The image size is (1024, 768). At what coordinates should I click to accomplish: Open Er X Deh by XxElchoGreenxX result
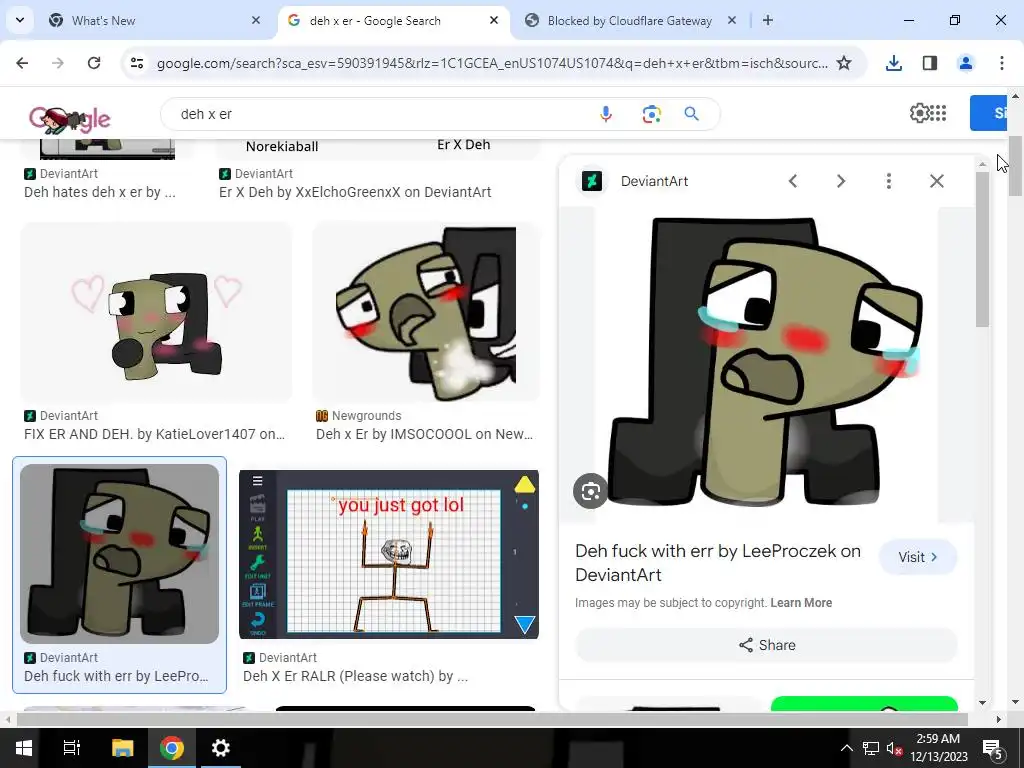(x=355, y=192)
